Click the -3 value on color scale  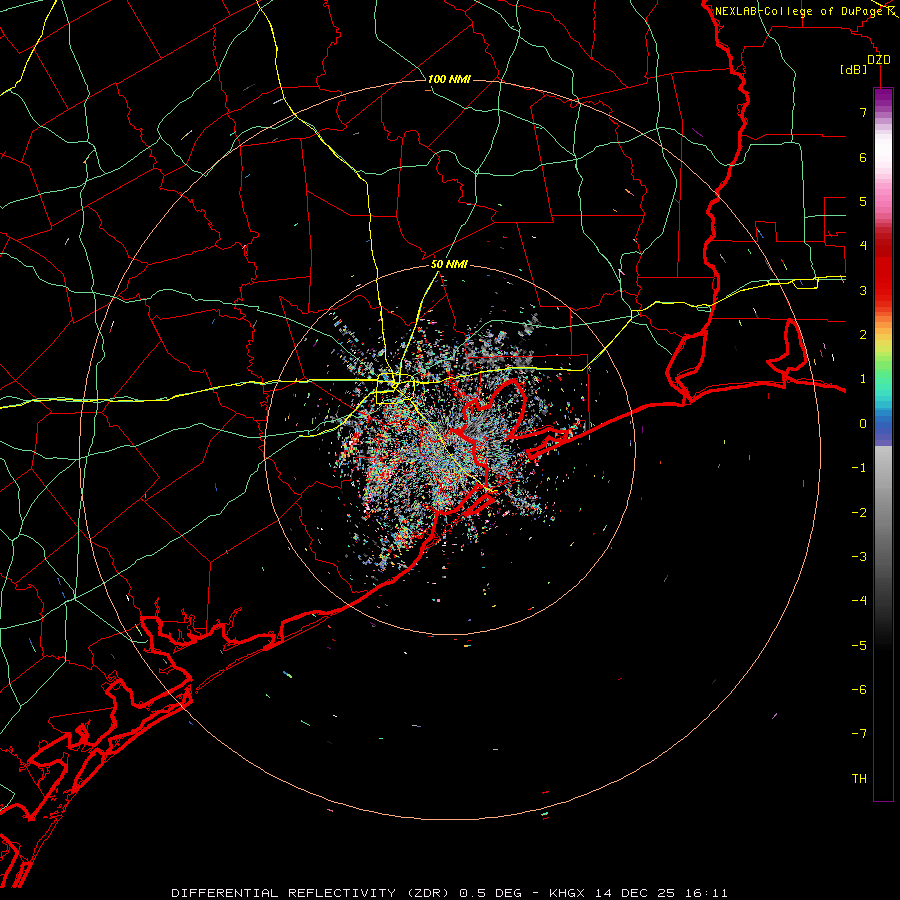coord(859,557)
